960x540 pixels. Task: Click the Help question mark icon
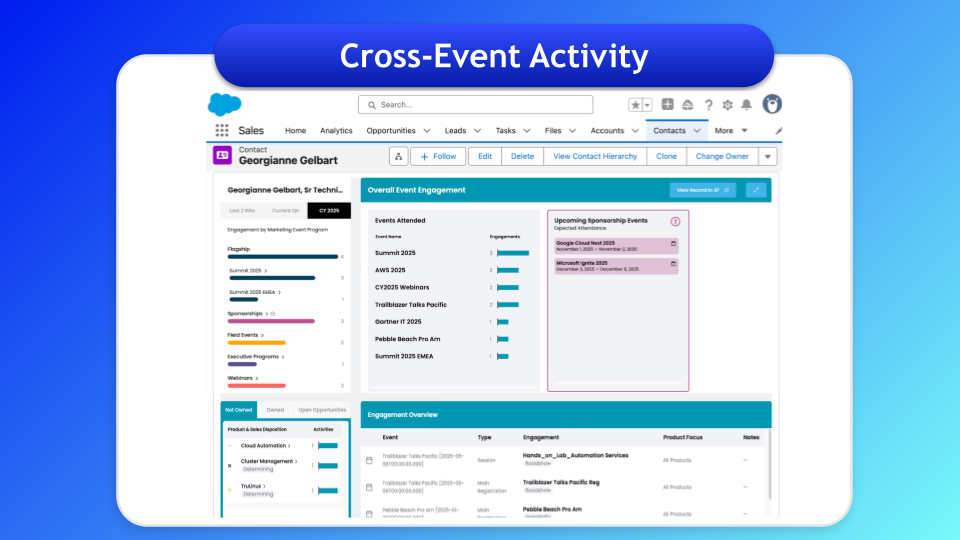[708, 105]
